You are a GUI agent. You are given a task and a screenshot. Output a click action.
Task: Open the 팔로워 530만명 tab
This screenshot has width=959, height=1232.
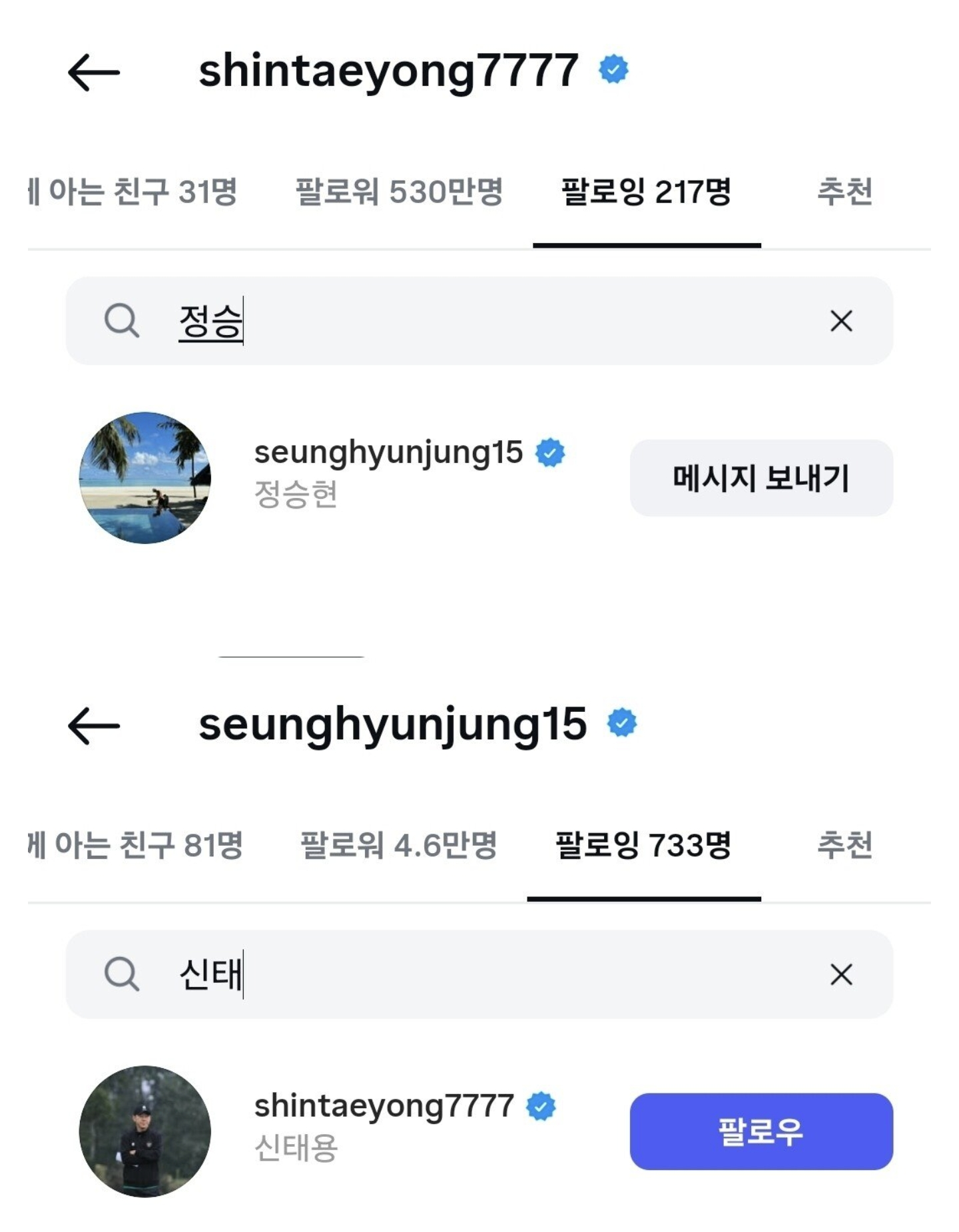point(399,192)
